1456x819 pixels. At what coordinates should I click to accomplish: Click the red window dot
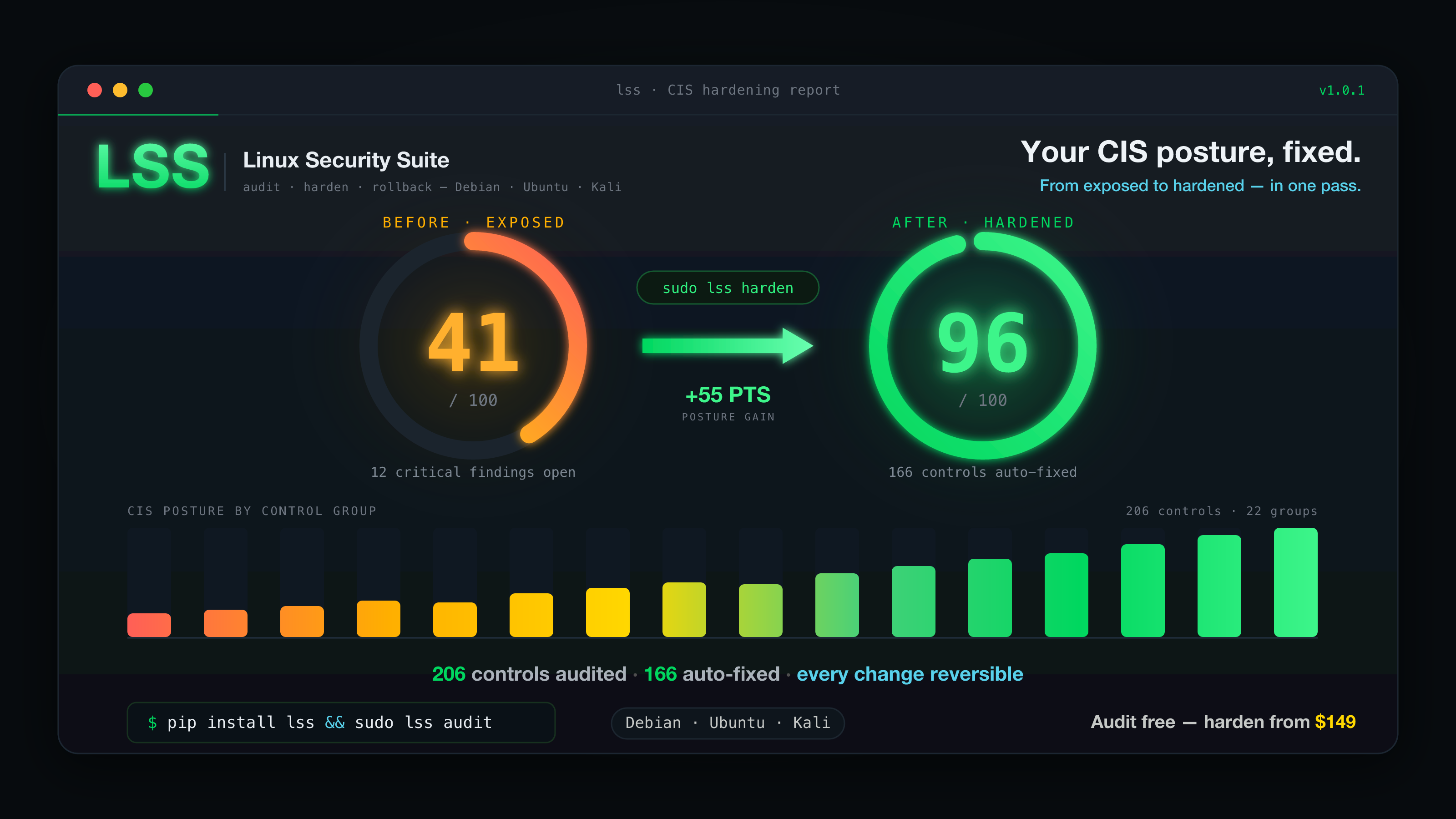[94, 91]
